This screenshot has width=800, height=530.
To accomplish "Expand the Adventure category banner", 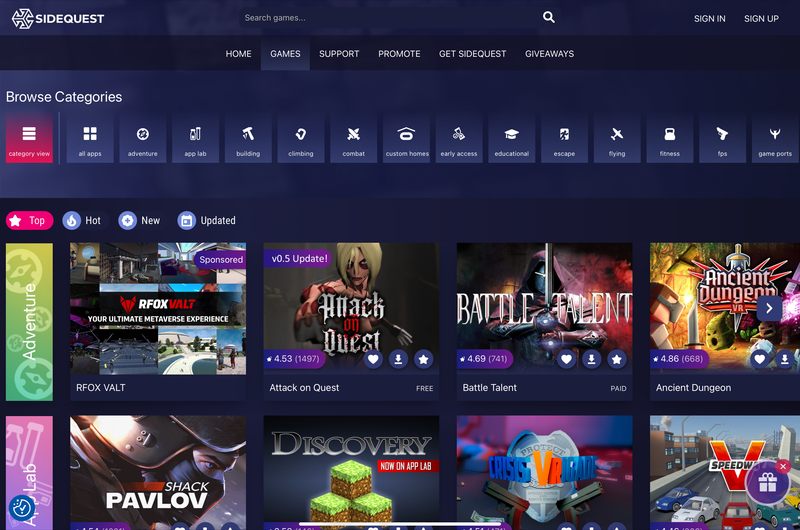I will 29,322.
